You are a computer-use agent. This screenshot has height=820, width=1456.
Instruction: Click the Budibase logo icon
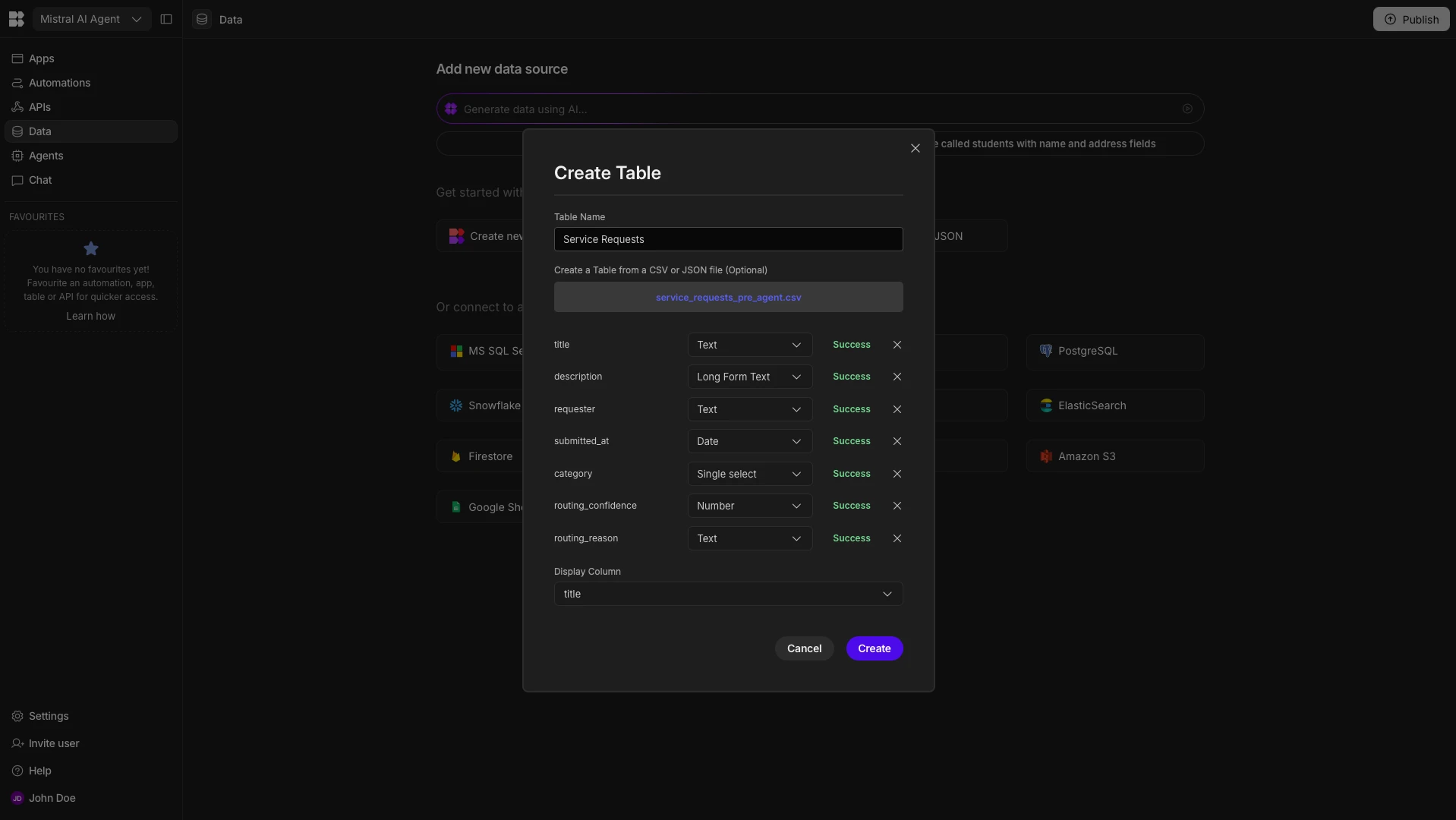16,19
